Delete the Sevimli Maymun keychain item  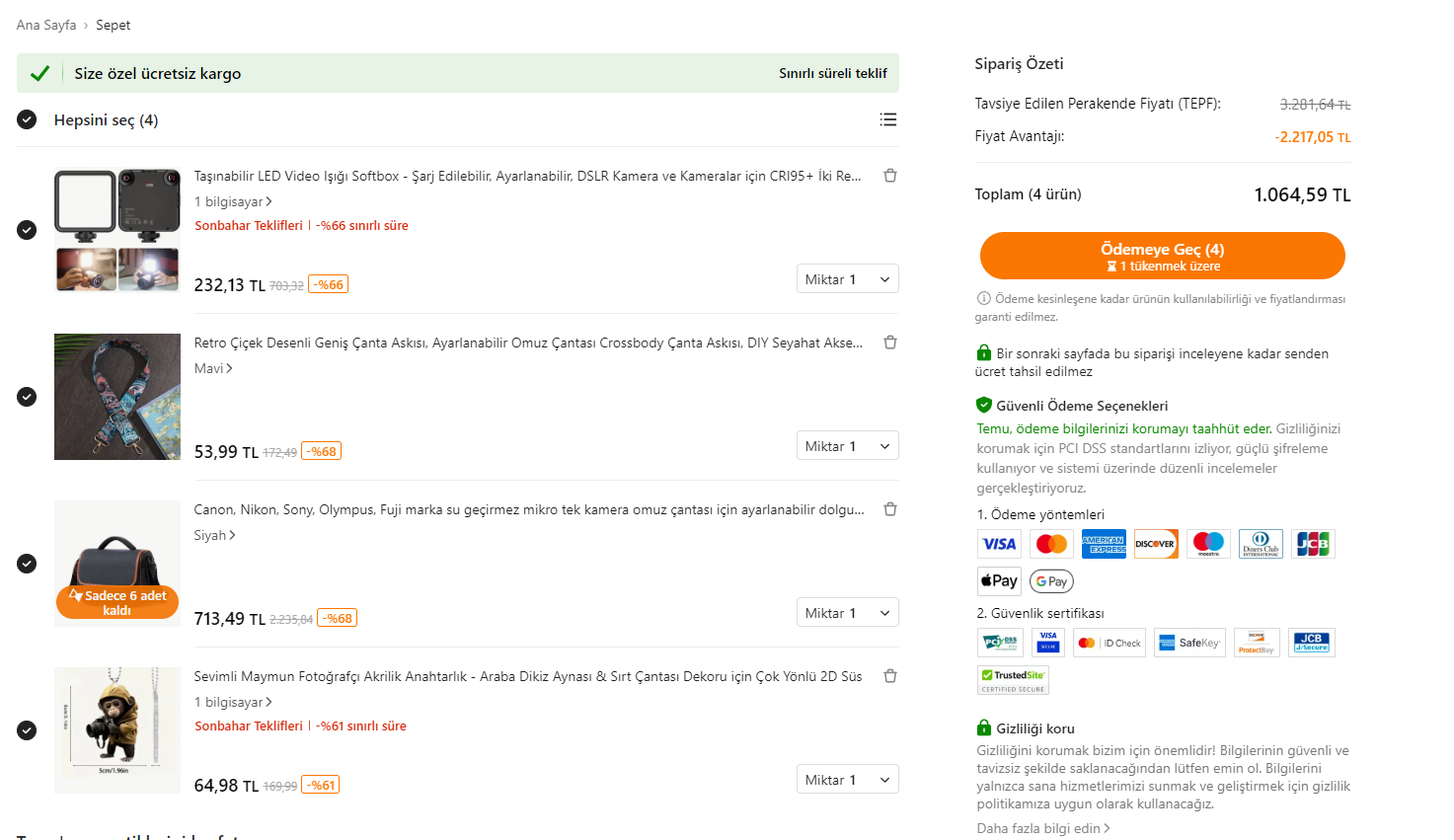(889, 676)
